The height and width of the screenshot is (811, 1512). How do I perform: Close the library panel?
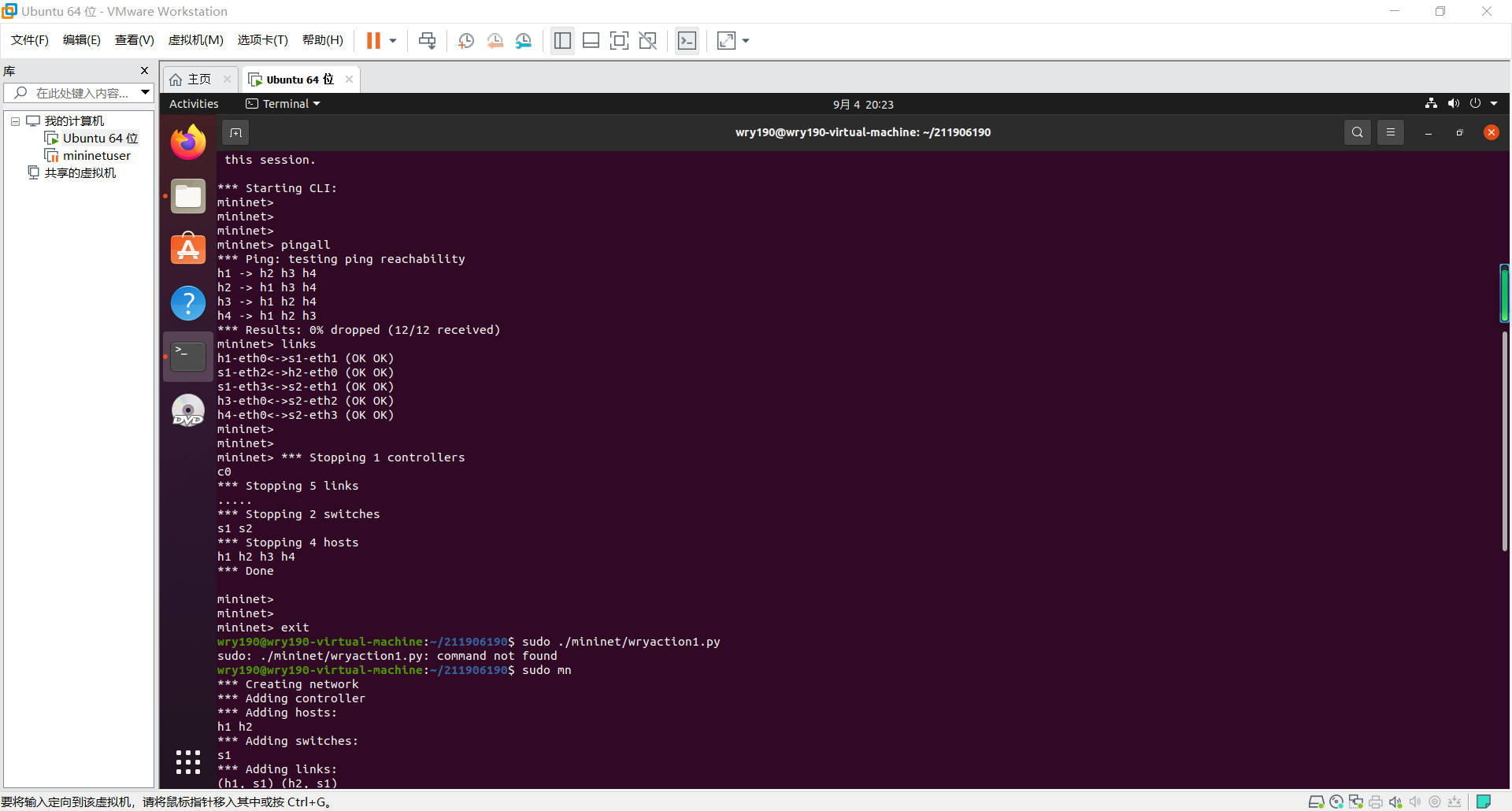coord(144,71)
